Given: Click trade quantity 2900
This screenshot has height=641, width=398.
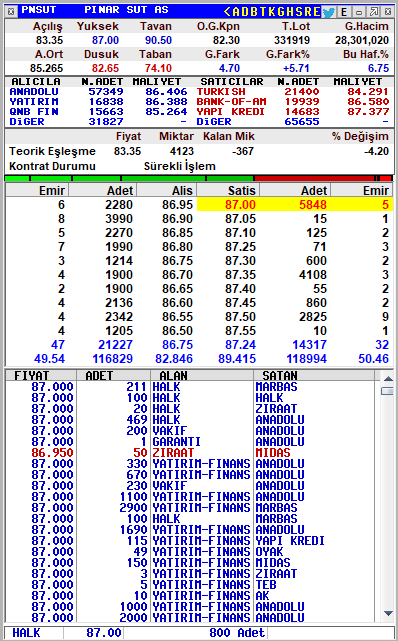Looking at the screenshot, I should click(x=133, y=508).
